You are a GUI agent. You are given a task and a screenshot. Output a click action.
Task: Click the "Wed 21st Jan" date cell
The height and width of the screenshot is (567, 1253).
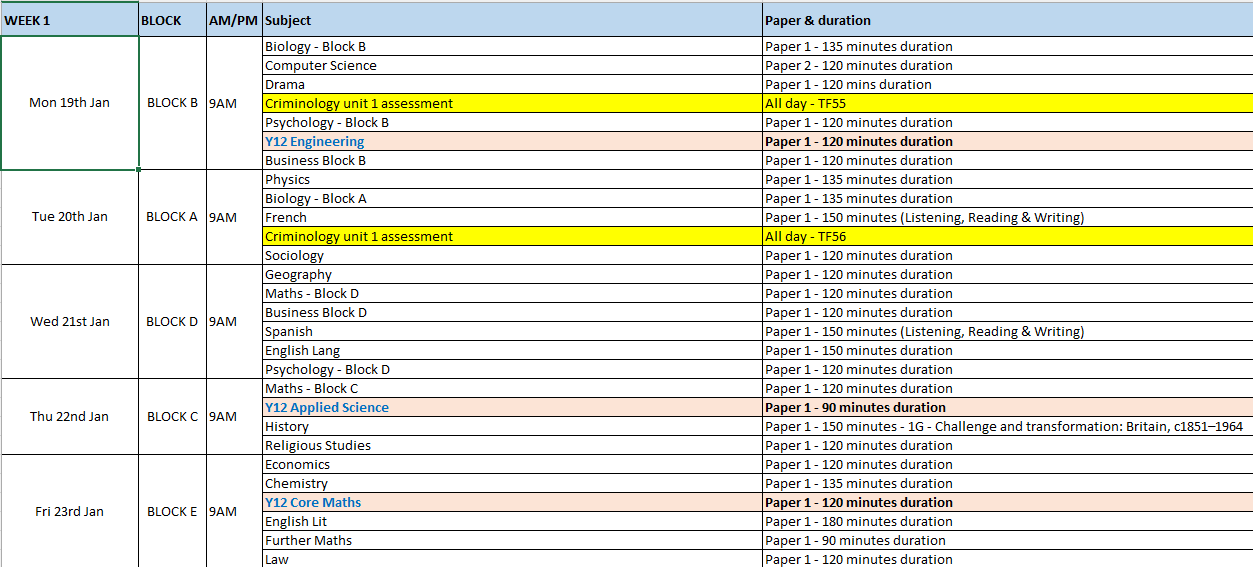click(69, 322)
